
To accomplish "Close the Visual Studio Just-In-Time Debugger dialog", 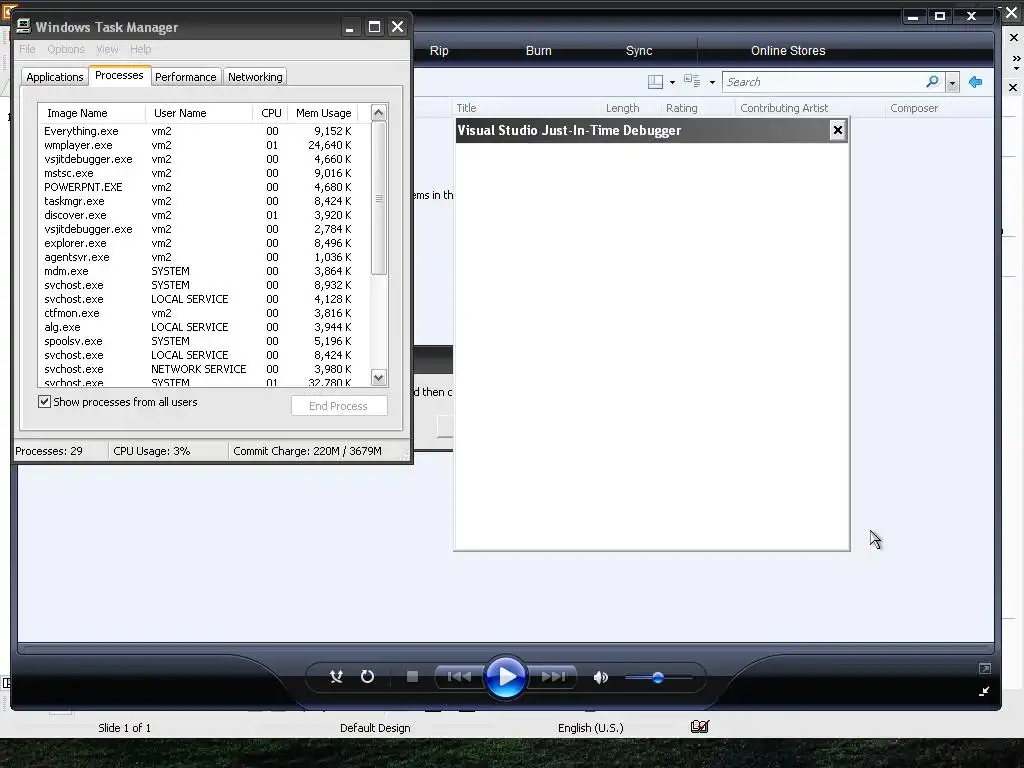I will click(x=838, y=131).
